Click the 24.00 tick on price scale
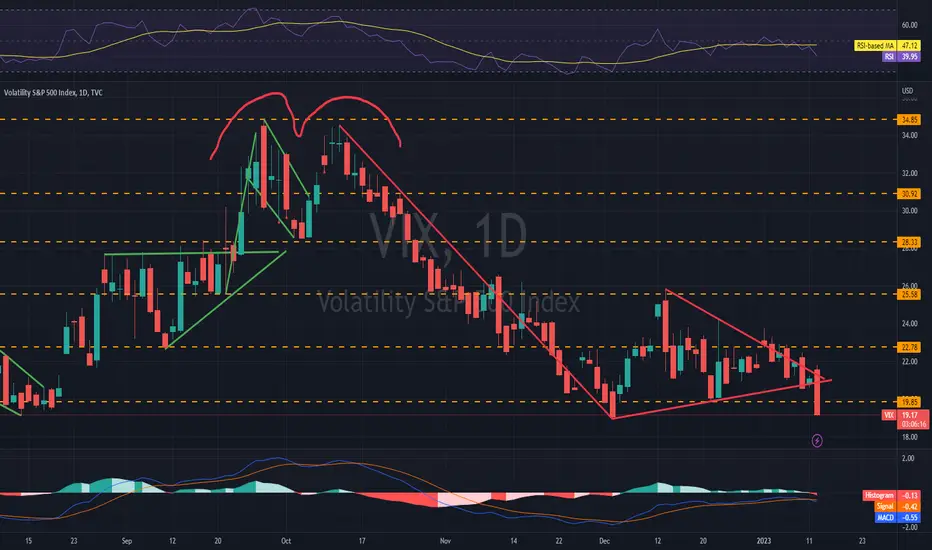The height and width of the screenshot is (550, 932). pyautogui.click(x=909, y=324)
